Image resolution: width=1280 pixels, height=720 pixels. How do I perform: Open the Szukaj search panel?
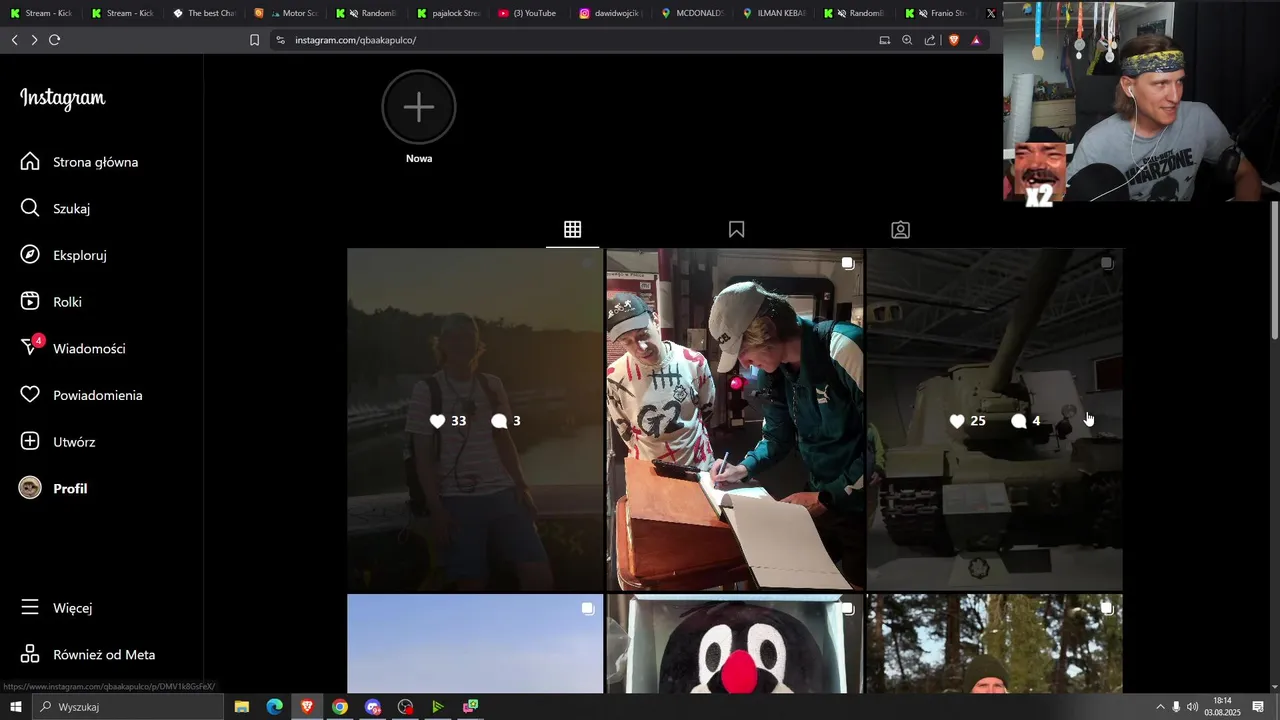tap(56, 209)
